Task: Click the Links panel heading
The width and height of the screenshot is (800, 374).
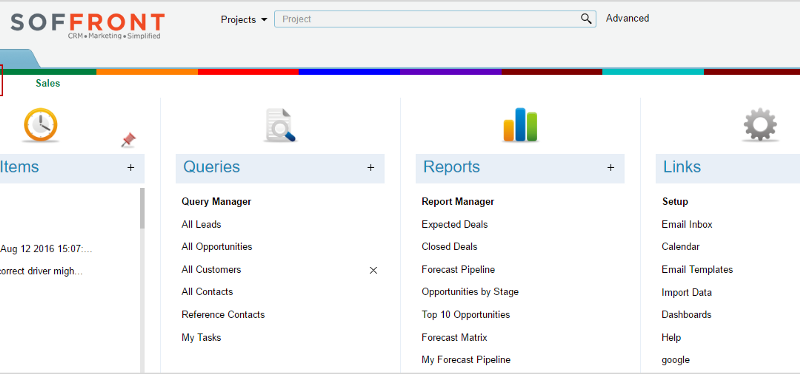Action: pos(682,167)
